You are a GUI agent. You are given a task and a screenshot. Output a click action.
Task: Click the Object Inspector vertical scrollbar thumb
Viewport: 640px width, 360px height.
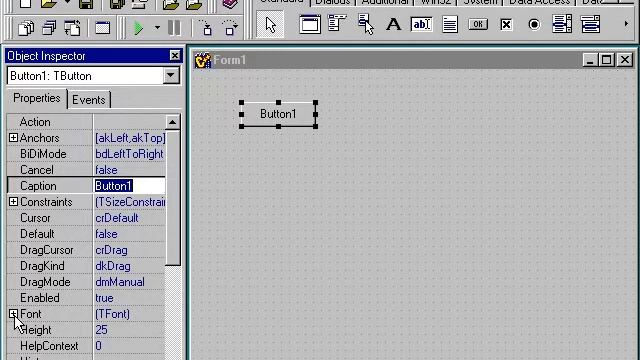(x=172, y=198)
